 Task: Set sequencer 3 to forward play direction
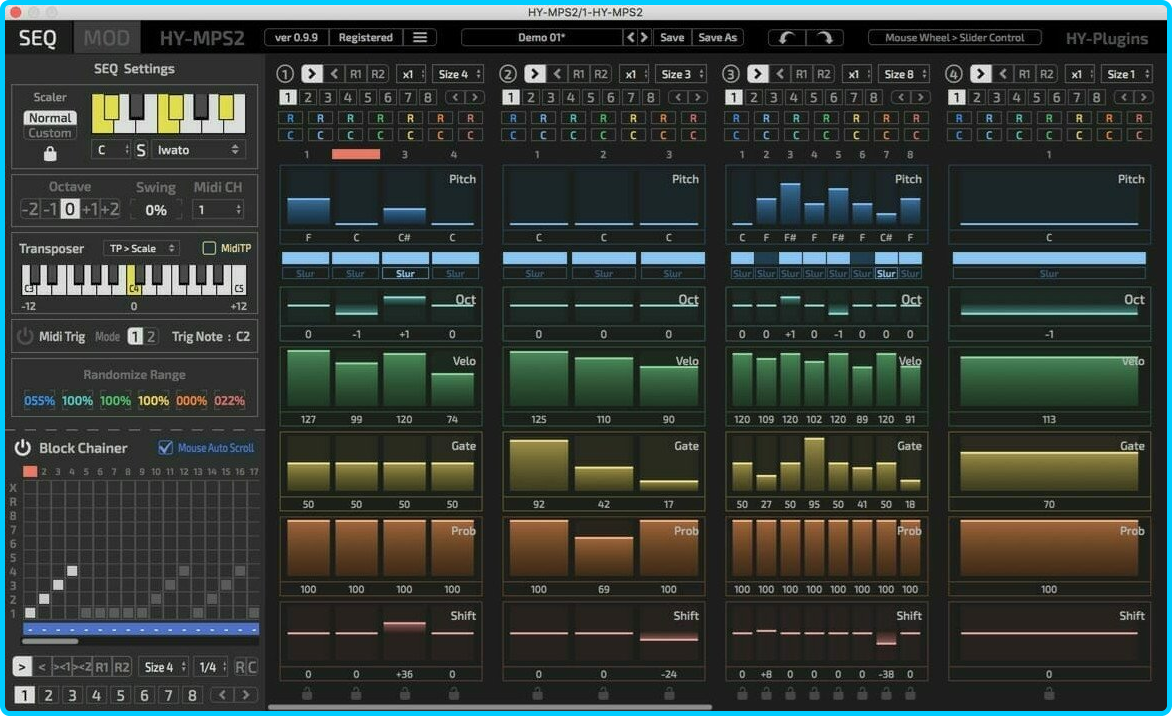(x=757, y=74)
